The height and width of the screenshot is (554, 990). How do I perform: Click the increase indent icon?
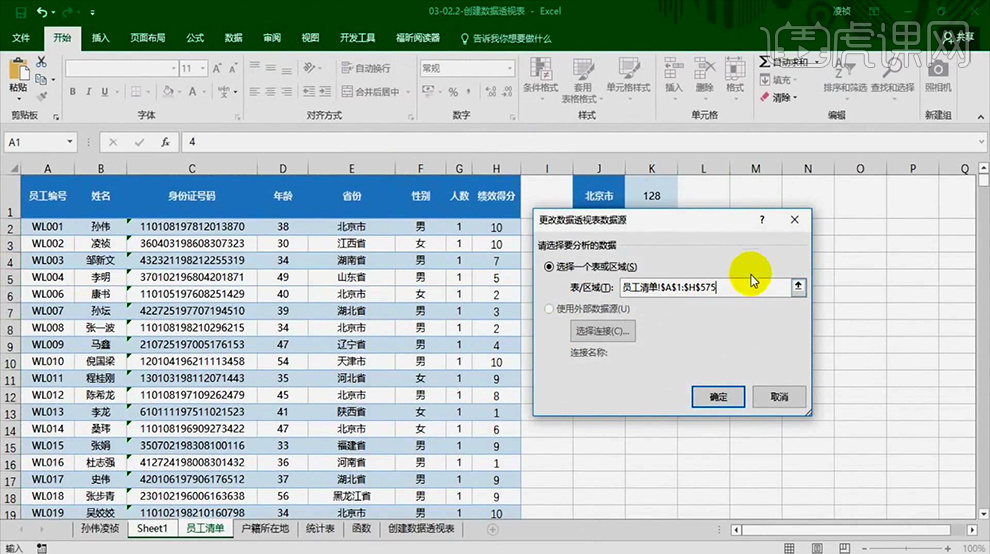[325, 92]
